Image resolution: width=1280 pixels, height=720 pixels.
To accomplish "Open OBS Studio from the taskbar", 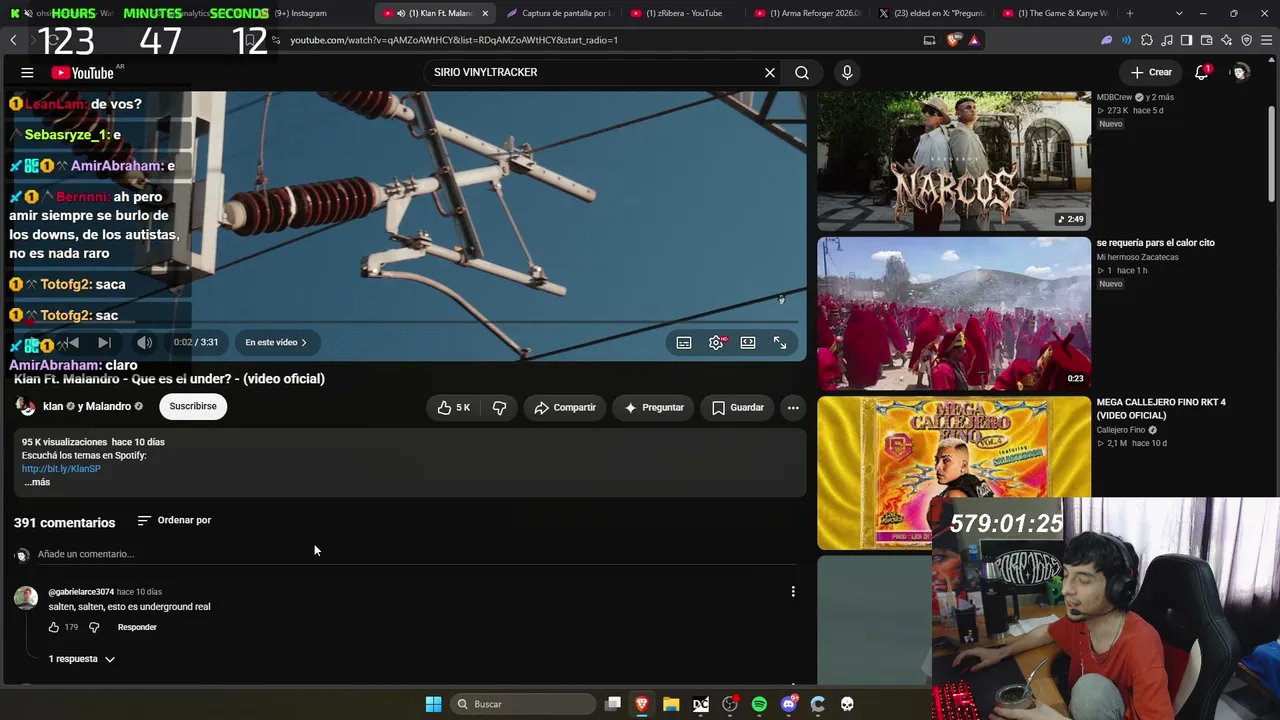I will (x=730, y=704).
